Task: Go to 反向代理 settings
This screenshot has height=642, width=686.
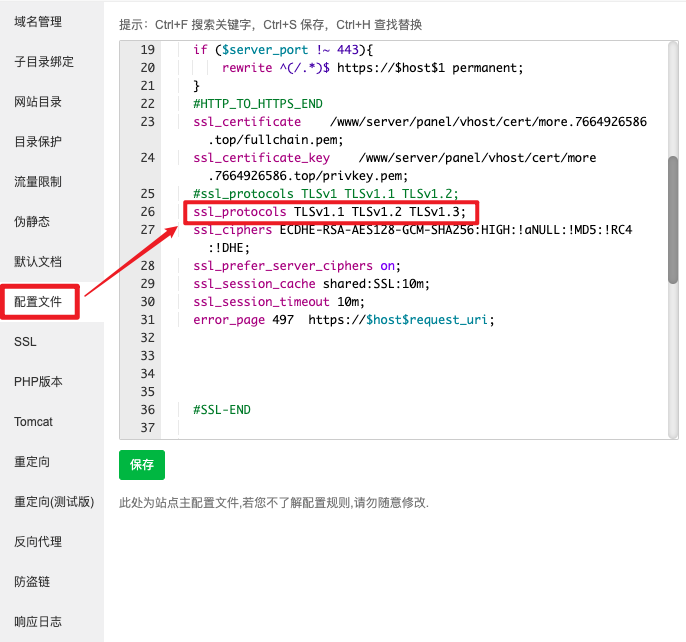Action: [38, 541]
